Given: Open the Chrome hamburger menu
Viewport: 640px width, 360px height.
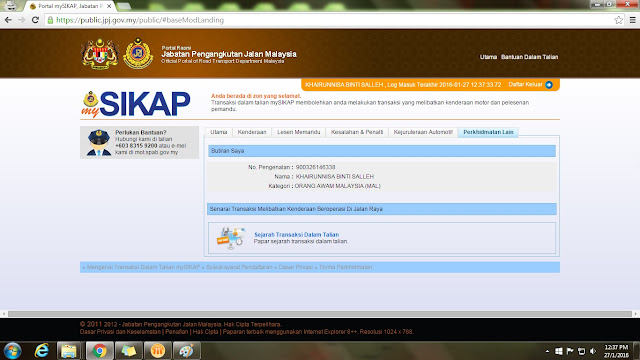Looking at the screenshot, I should [x=632, y=20].
